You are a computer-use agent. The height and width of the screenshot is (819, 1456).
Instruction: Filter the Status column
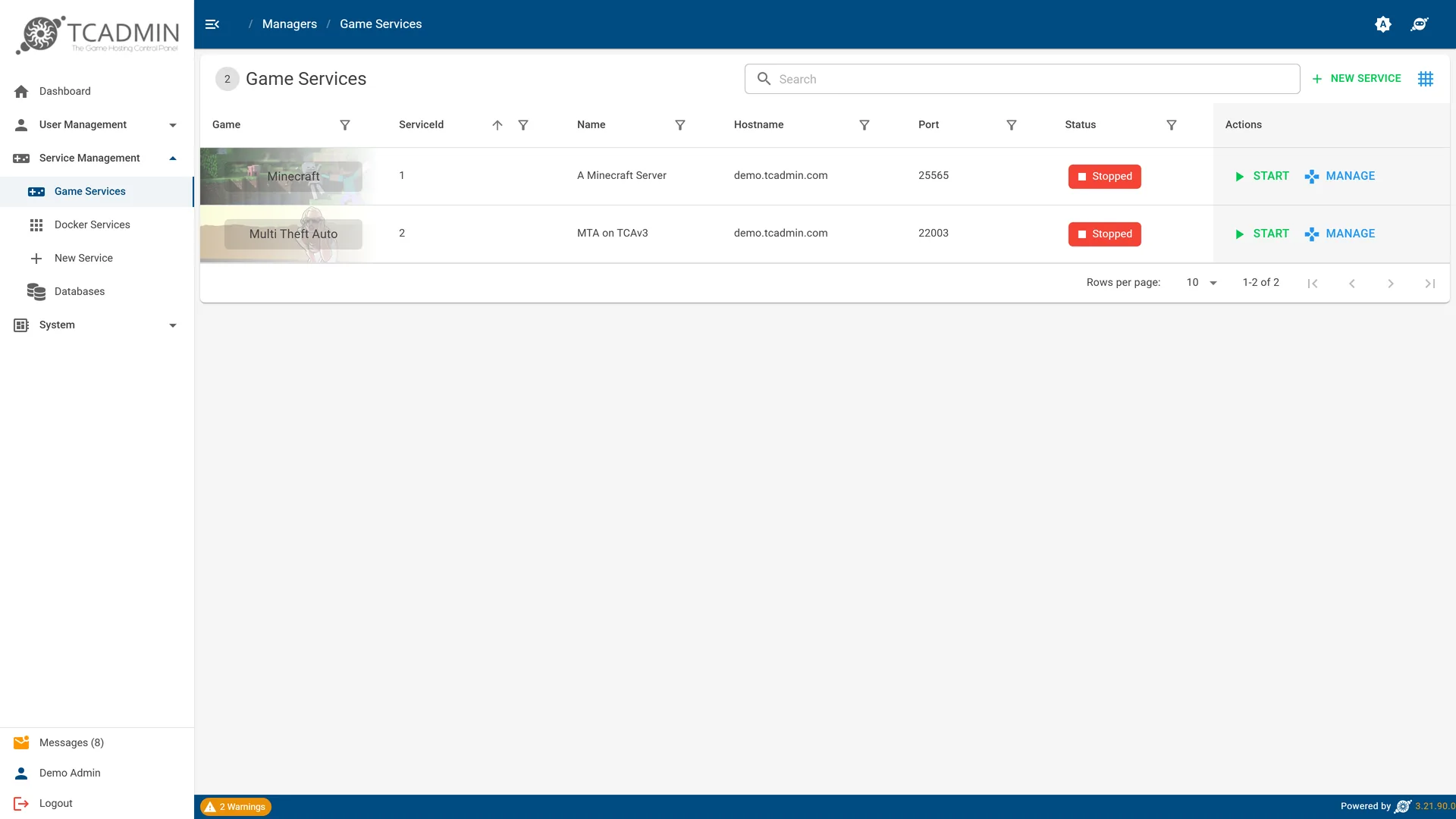[1172, 125]
